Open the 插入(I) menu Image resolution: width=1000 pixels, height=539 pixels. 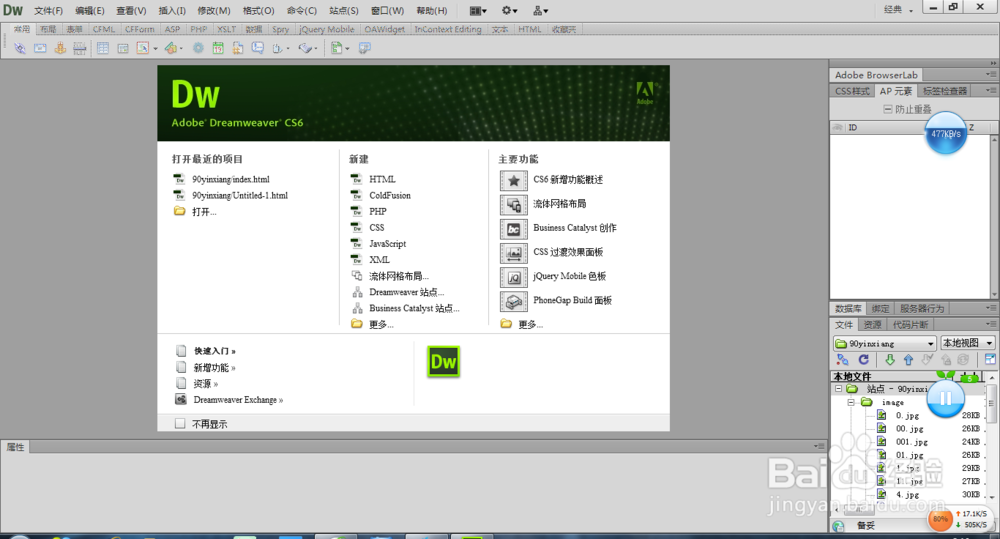pos(172,10)
